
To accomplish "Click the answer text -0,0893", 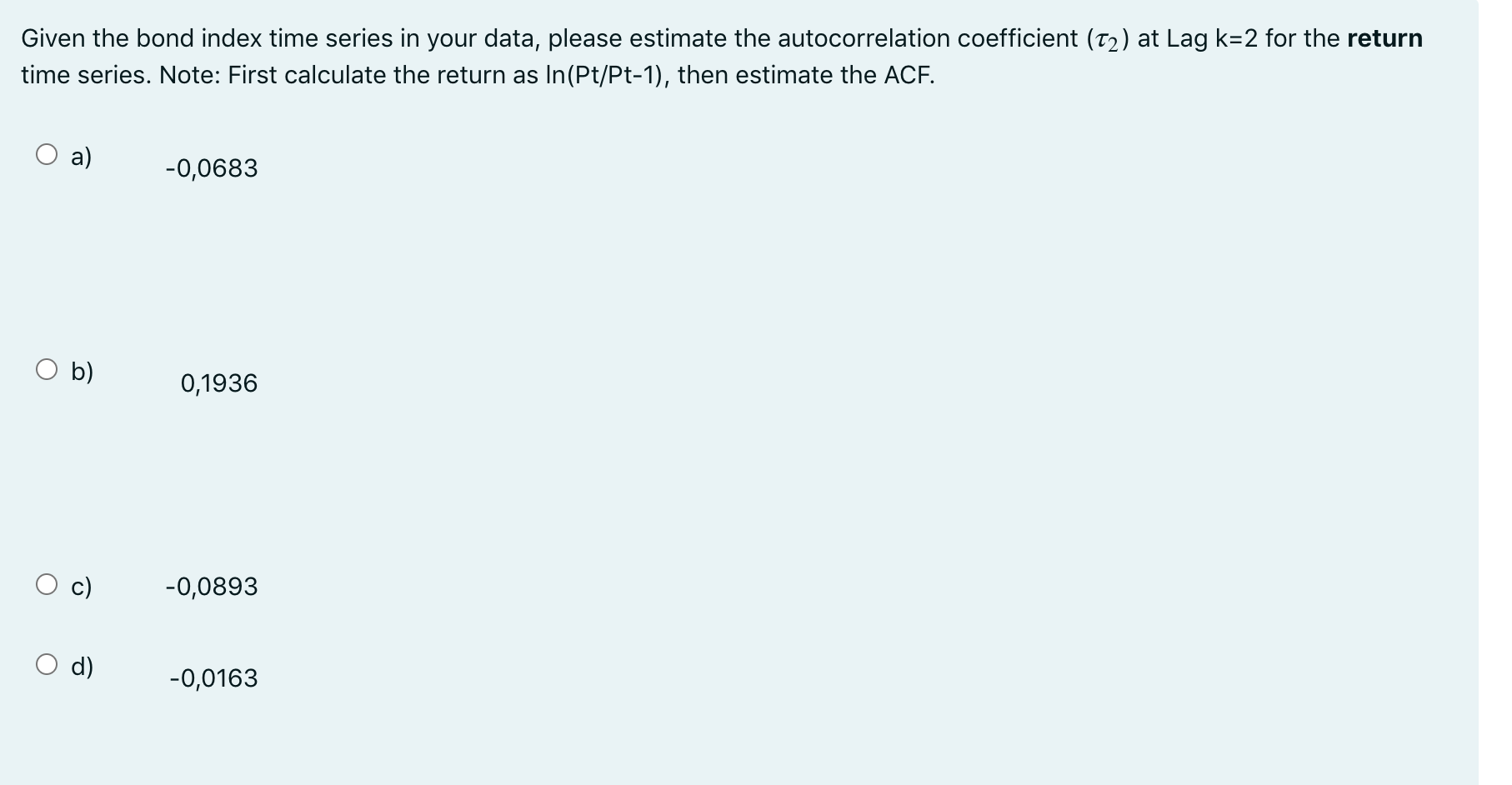I will [x=211, y=587].
